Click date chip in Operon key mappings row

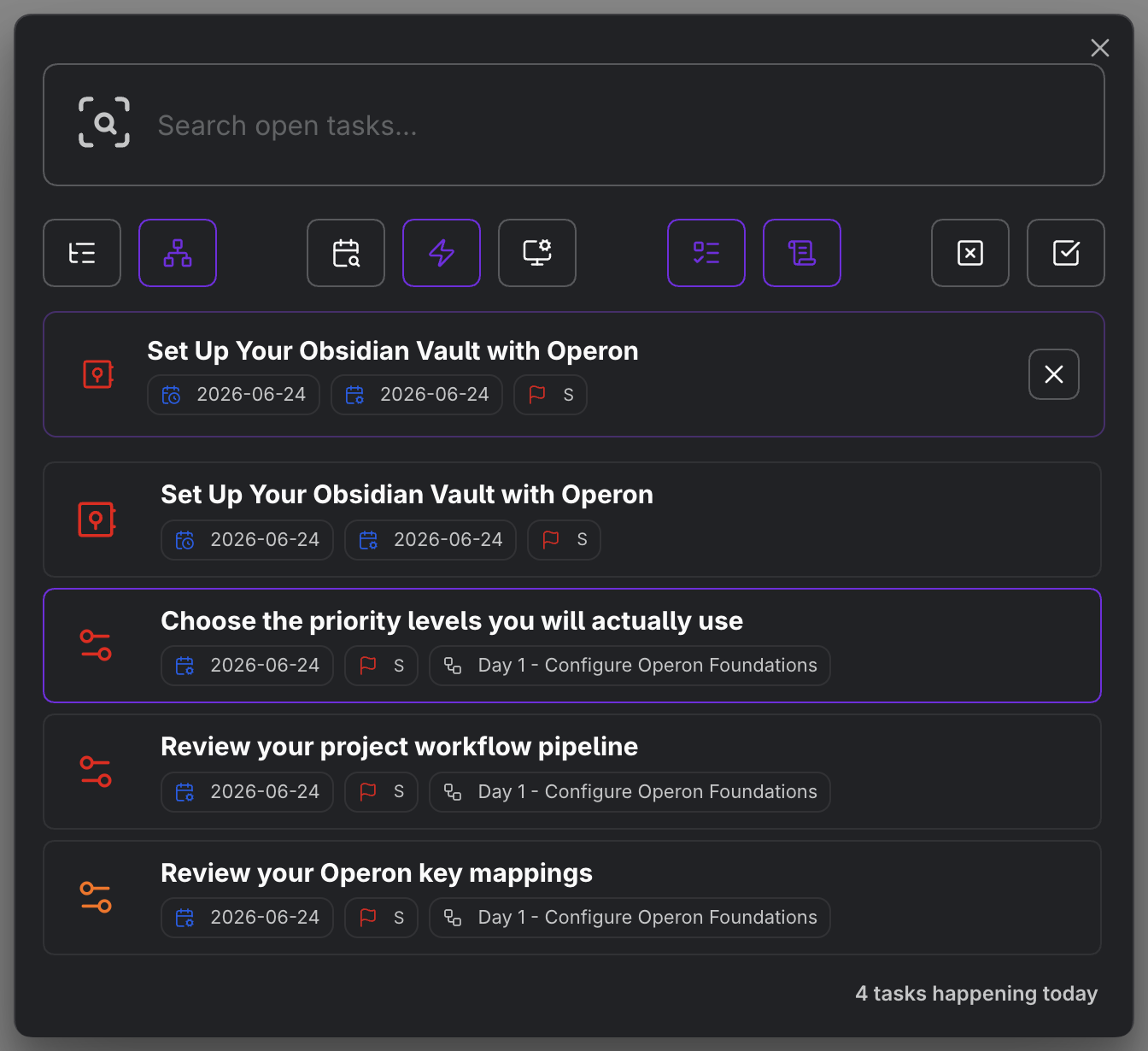click(x=247, y=918)
